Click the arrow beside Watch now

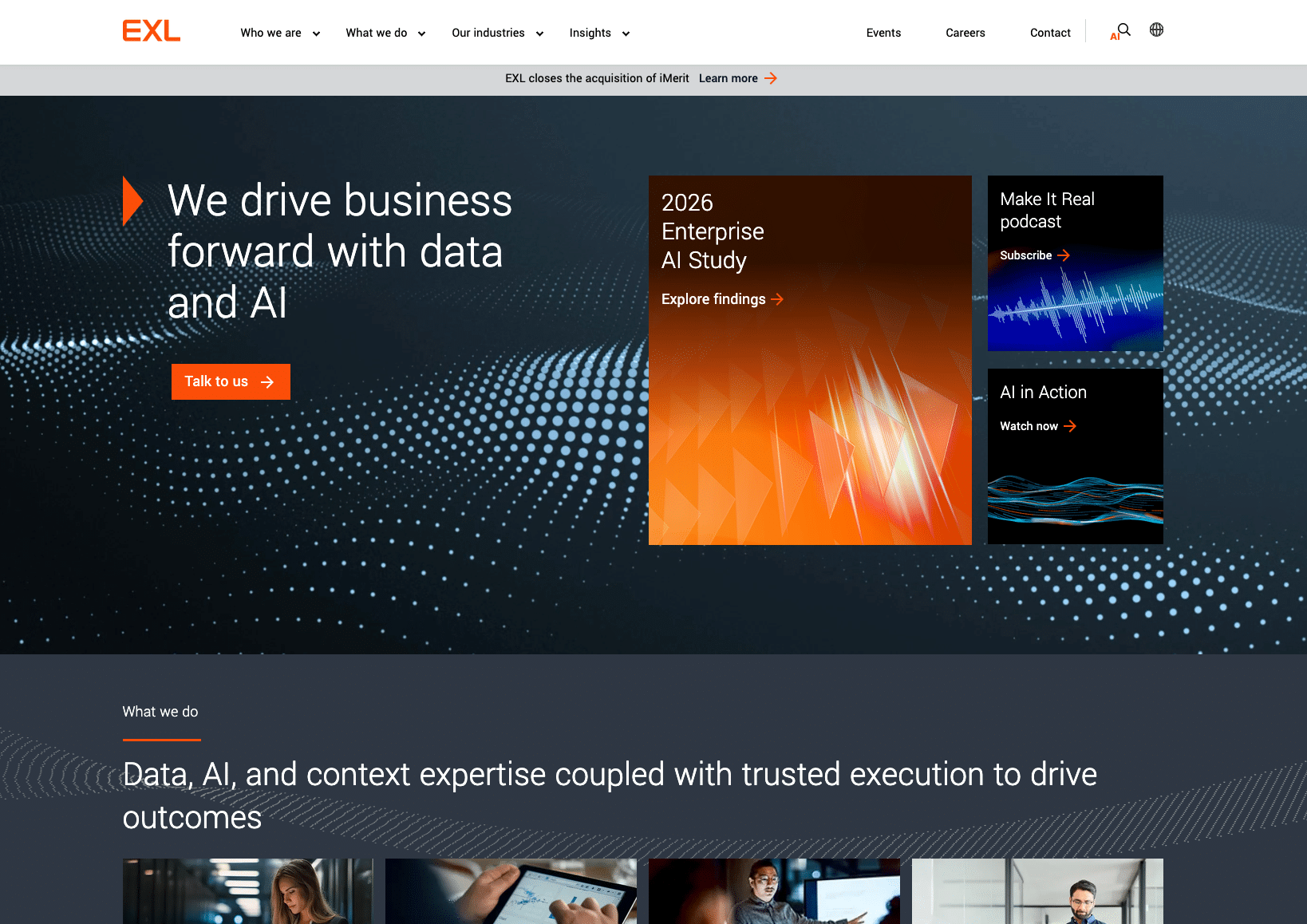[x=1070, y=426]
